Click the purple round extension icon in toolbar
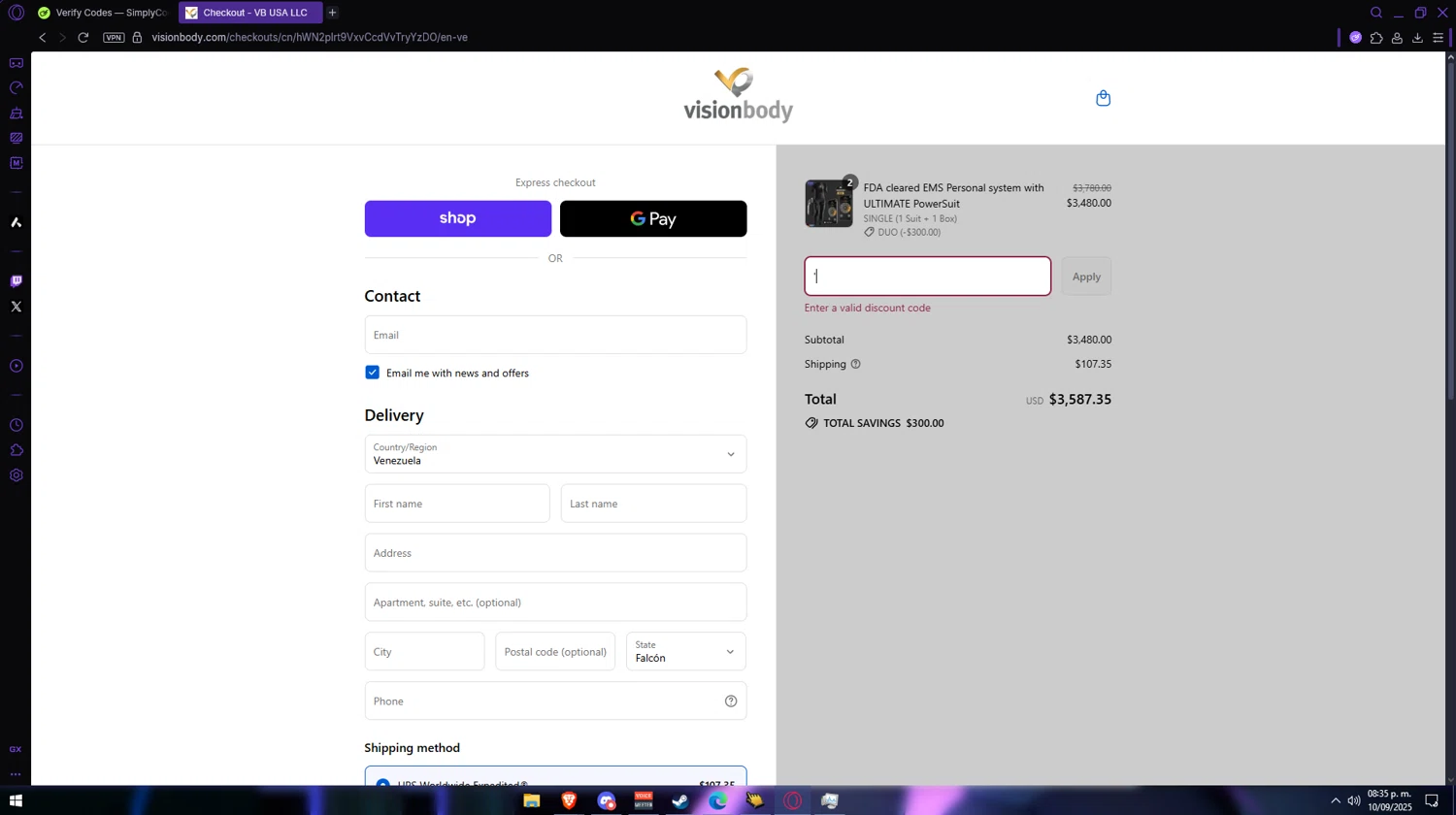This screenshot has width=1456, height=815. click(x=1356, y=38)
